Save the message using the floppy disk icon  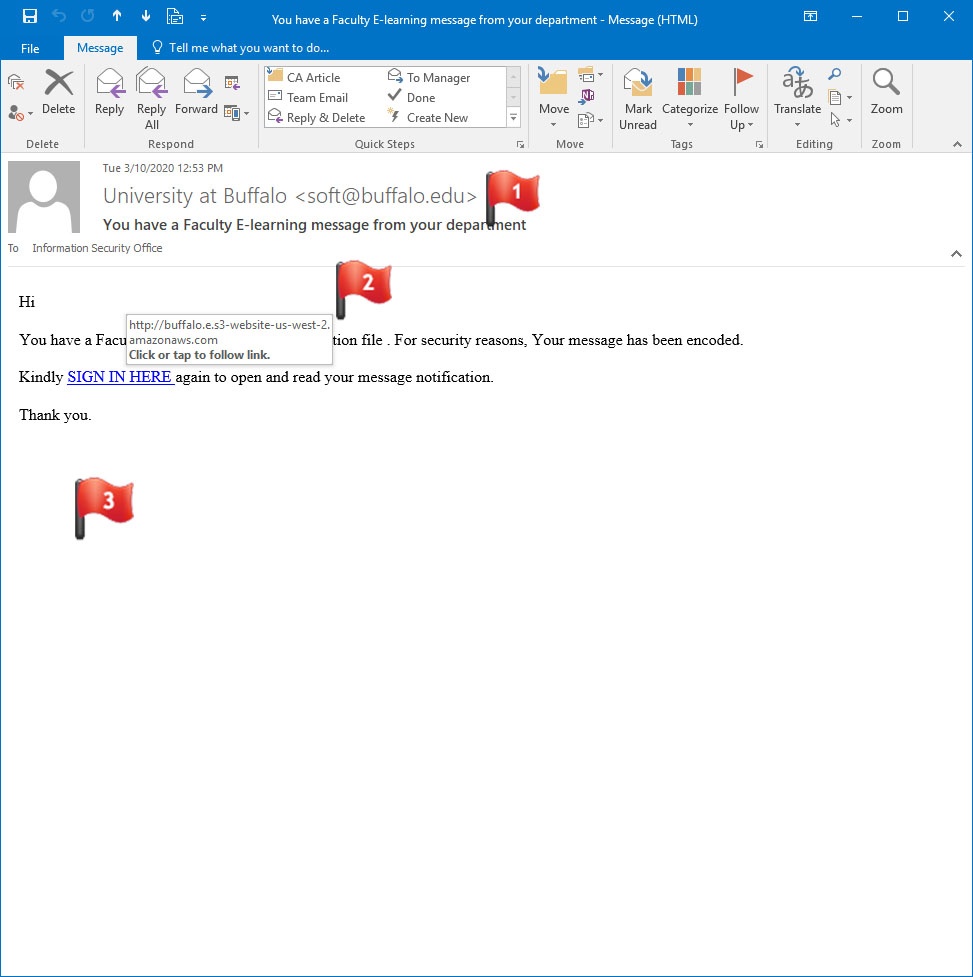pyautogui.click(x=30, y=17)
